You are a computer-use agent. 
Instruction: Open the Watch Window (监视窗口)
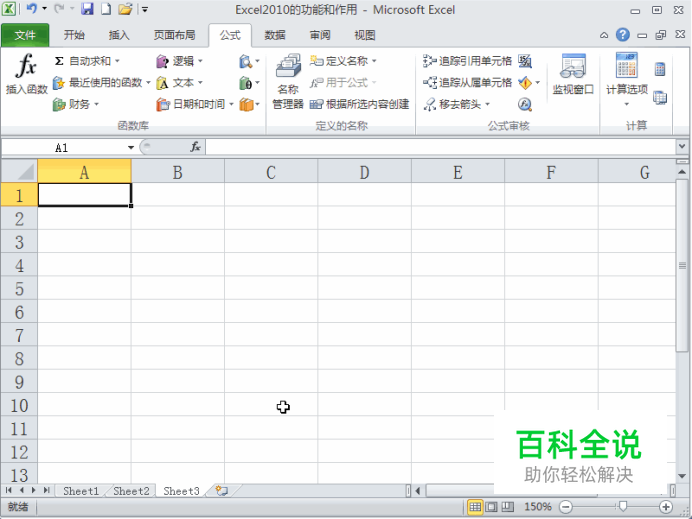(573, 74)
